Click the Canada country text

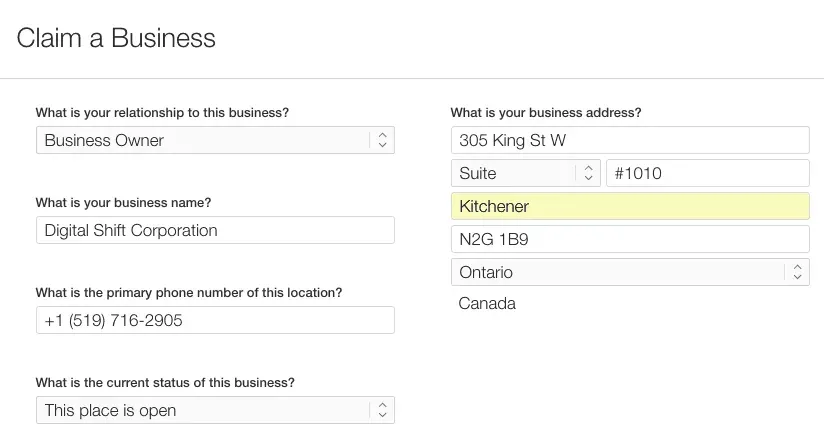pos(487,303)
